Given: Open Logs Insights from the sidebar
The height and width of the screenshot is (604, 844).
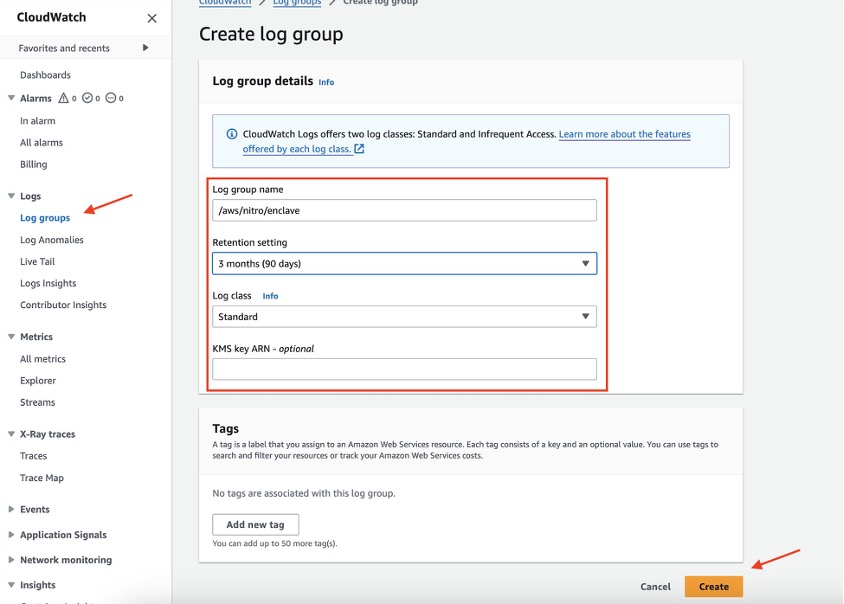Looking at the screenshot, I should [47, 282].
